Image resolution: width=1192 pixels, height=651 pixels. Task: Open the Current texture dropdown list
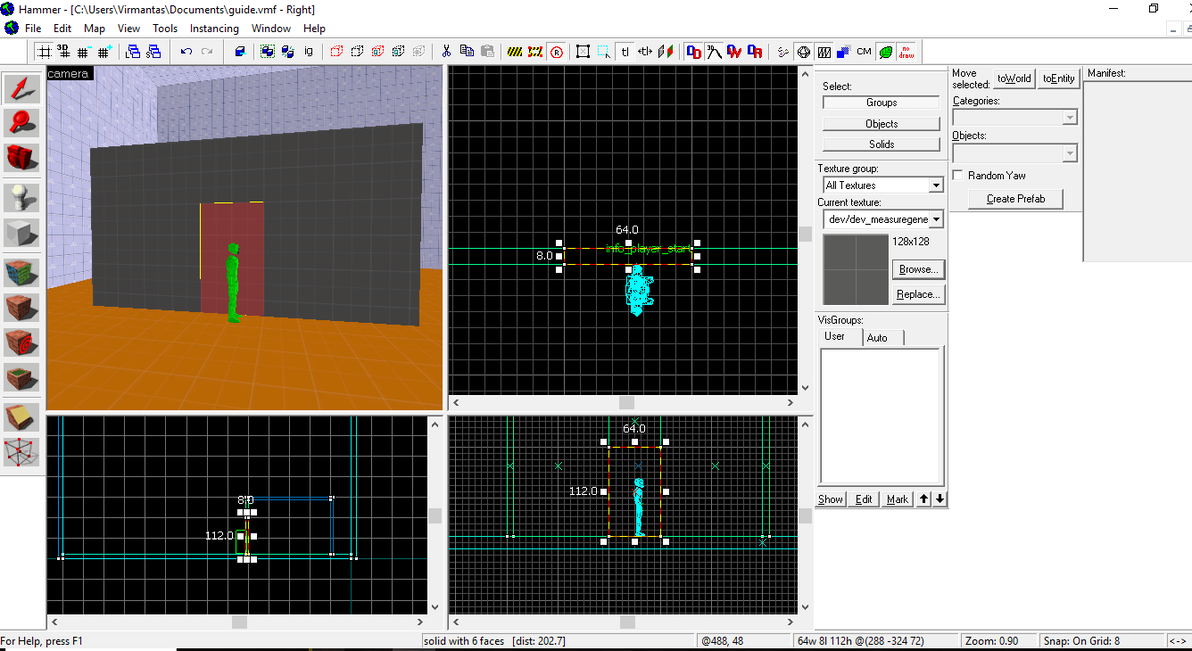936,219
